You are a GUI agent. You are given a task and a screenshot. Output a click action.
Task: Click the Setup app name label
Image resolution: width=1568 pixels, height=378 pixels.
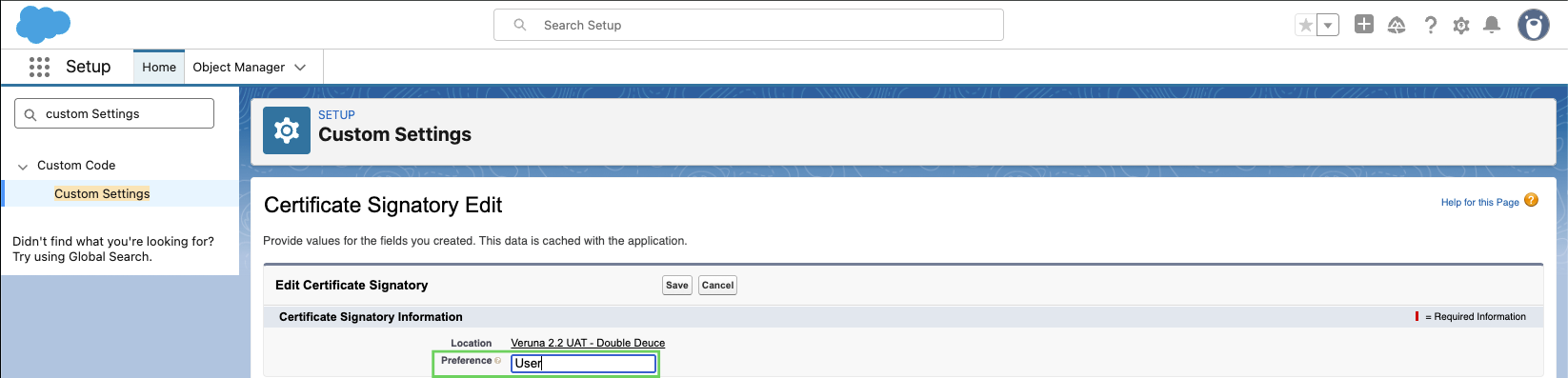tap(89, 67)
